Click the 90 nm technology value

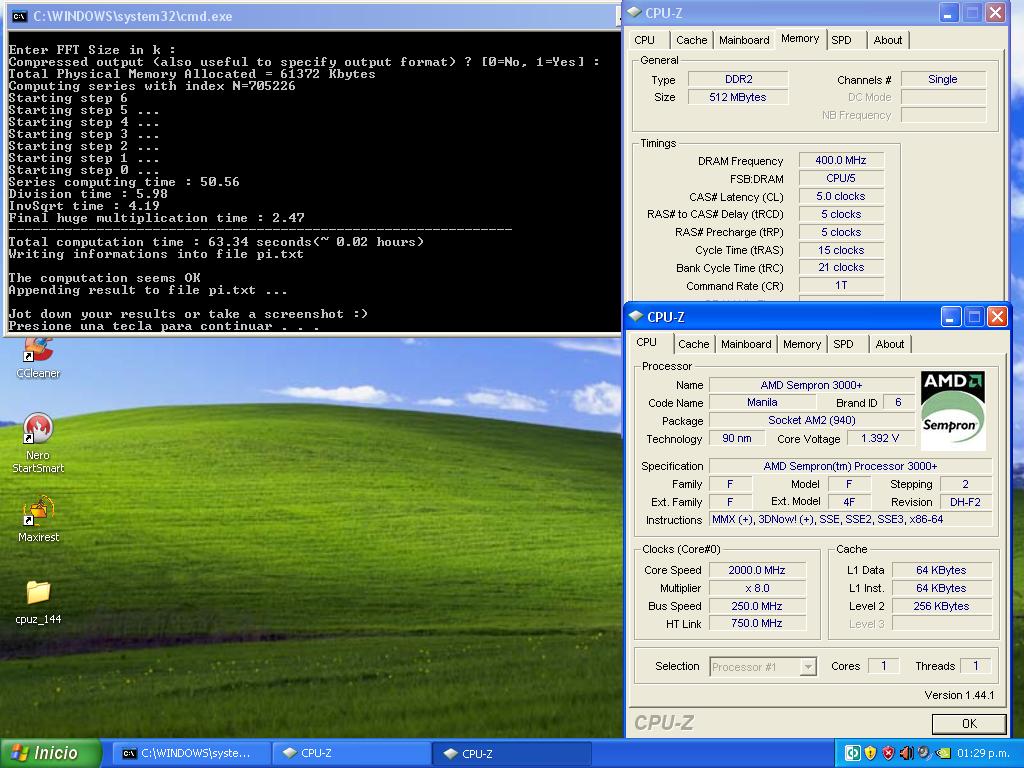(x=737, y=439)
